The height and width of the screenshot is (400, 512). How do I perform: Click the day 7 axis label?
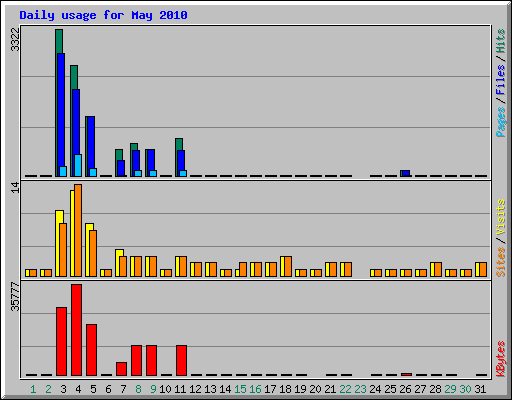[x=123, y=389]
